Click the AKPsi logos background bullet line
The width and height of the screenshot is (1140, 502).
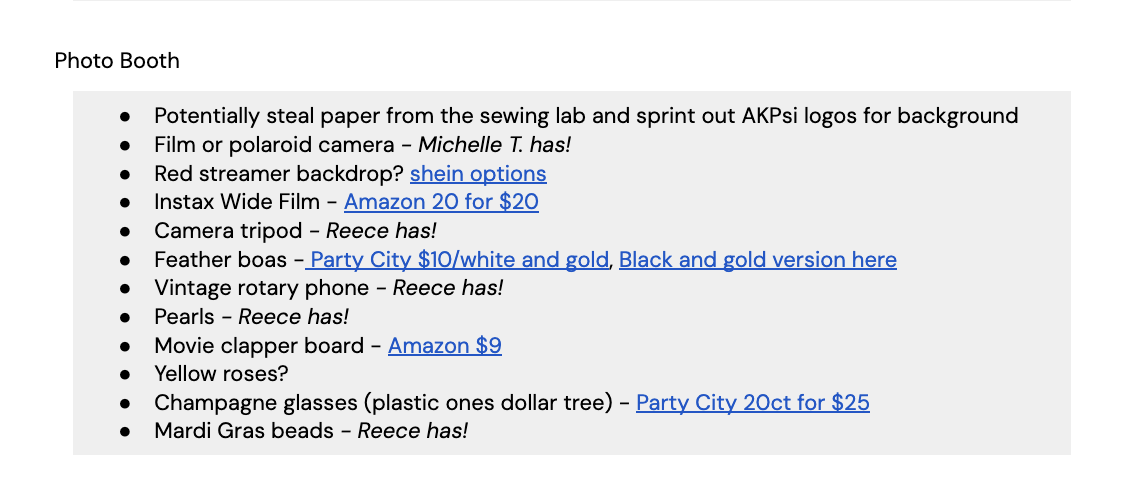pos(586,116)
